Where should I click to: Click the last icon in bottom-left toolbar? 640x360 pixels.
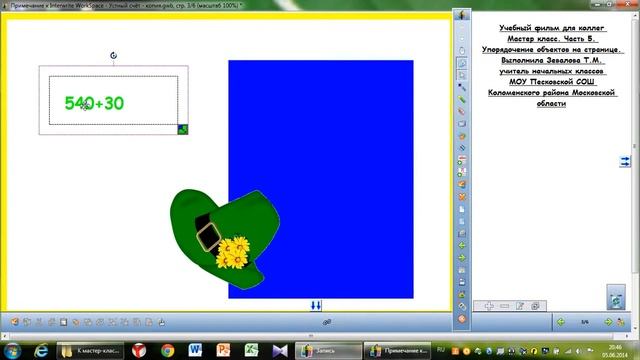tap(162, 322)
